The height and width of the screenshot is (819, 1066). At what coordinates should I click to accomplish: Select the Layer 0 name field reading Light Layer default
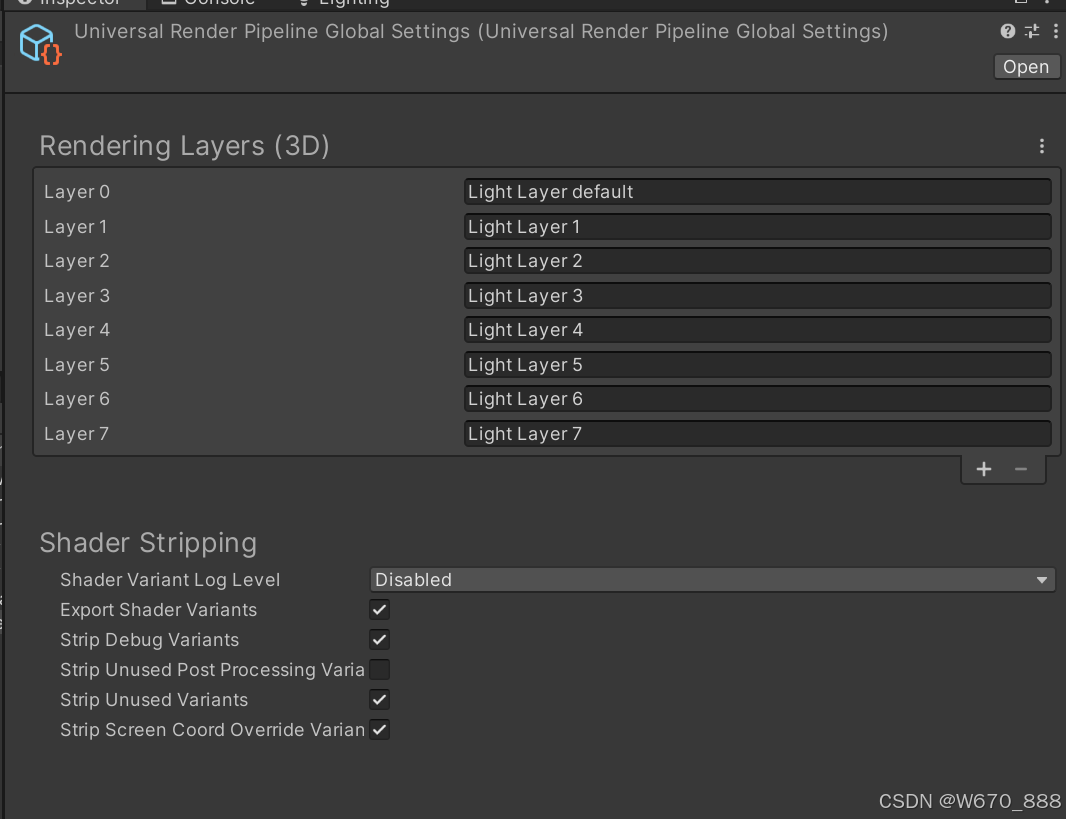[x=757, y=191]
